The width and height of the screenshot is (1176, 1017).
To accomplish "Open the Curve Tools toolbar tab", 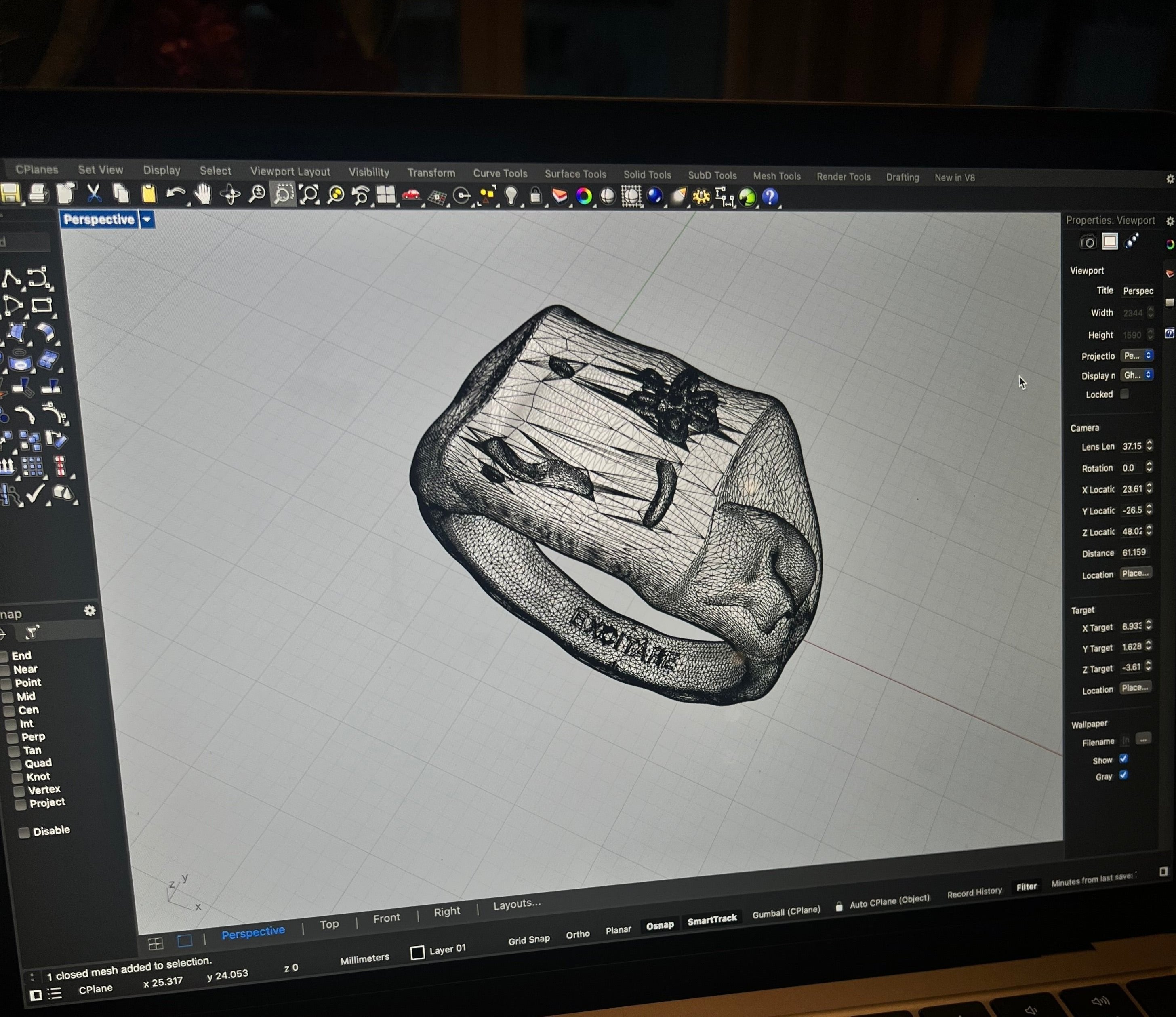I will pos(500,173).
